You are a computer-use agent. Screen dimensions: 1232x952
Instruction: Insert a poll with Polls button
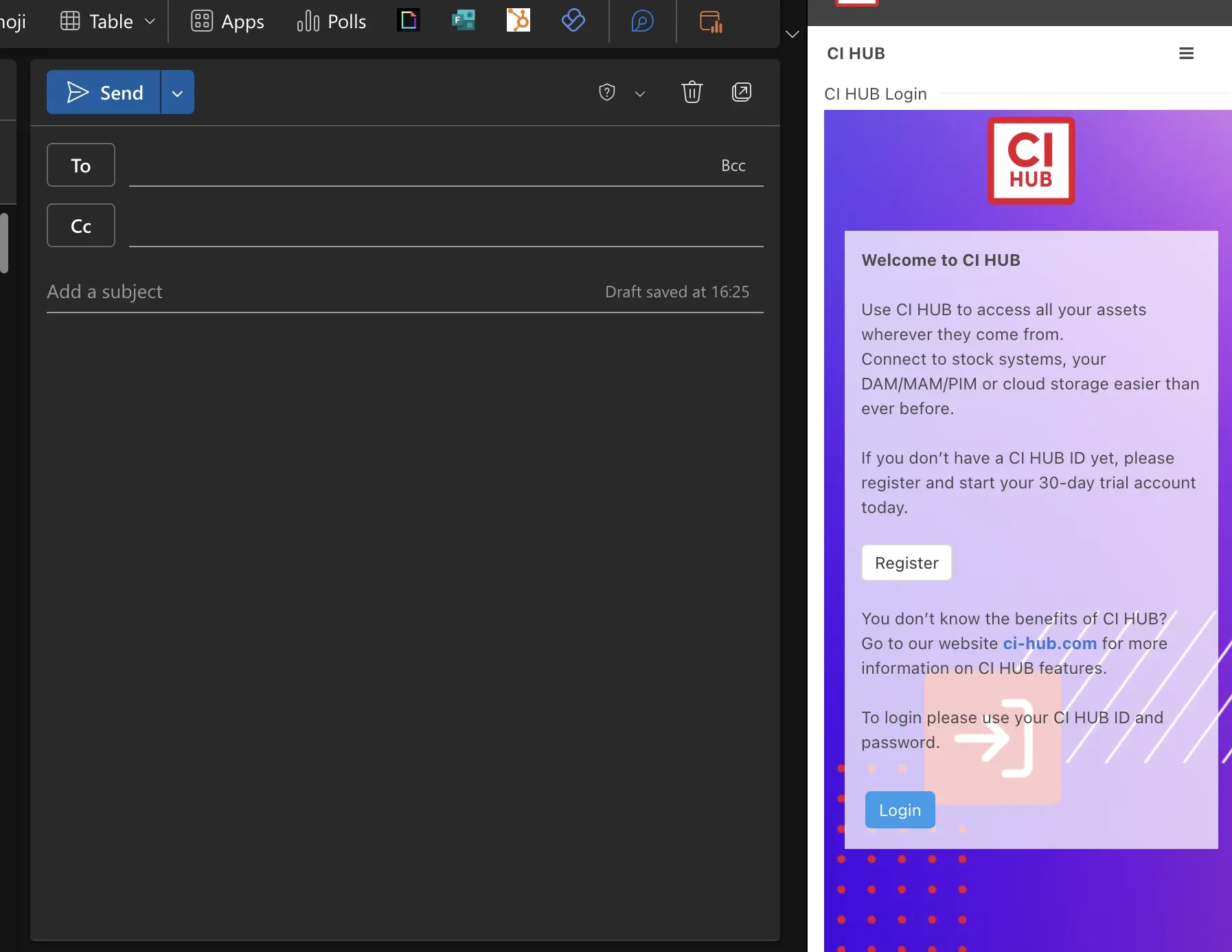[332, 21]
